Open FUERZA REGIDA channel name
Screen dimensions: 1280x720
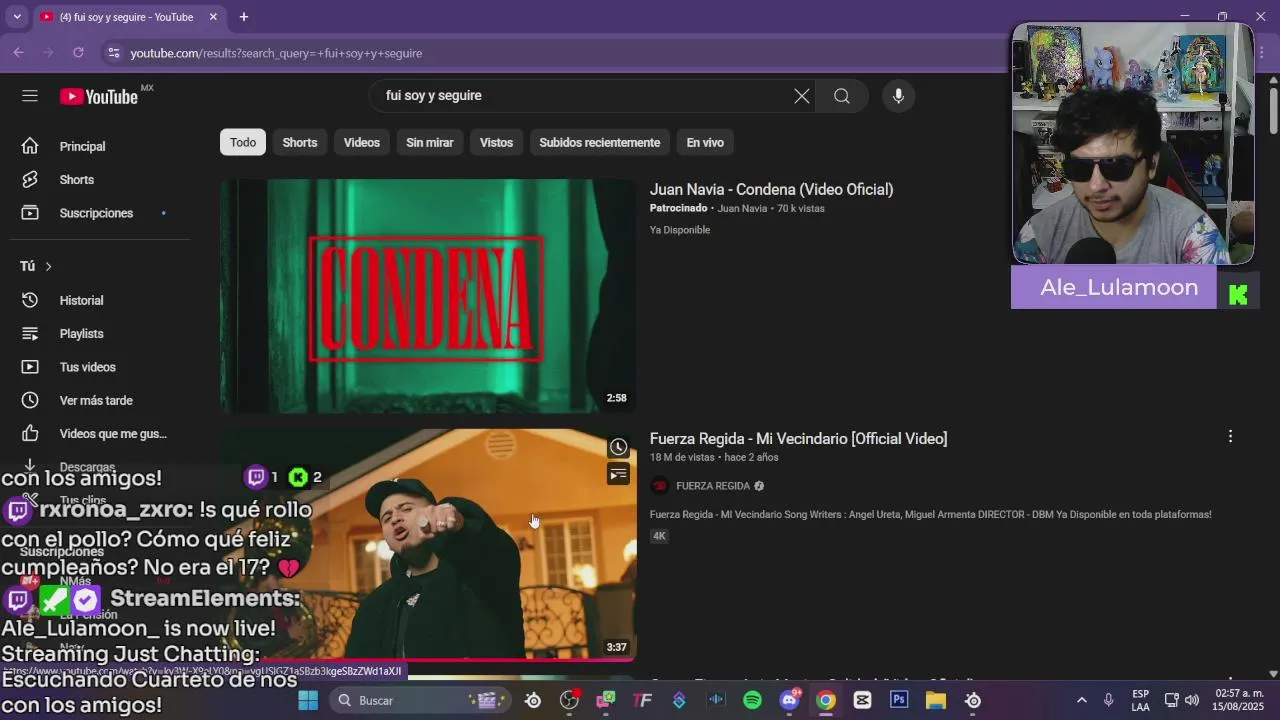[713, 486]
